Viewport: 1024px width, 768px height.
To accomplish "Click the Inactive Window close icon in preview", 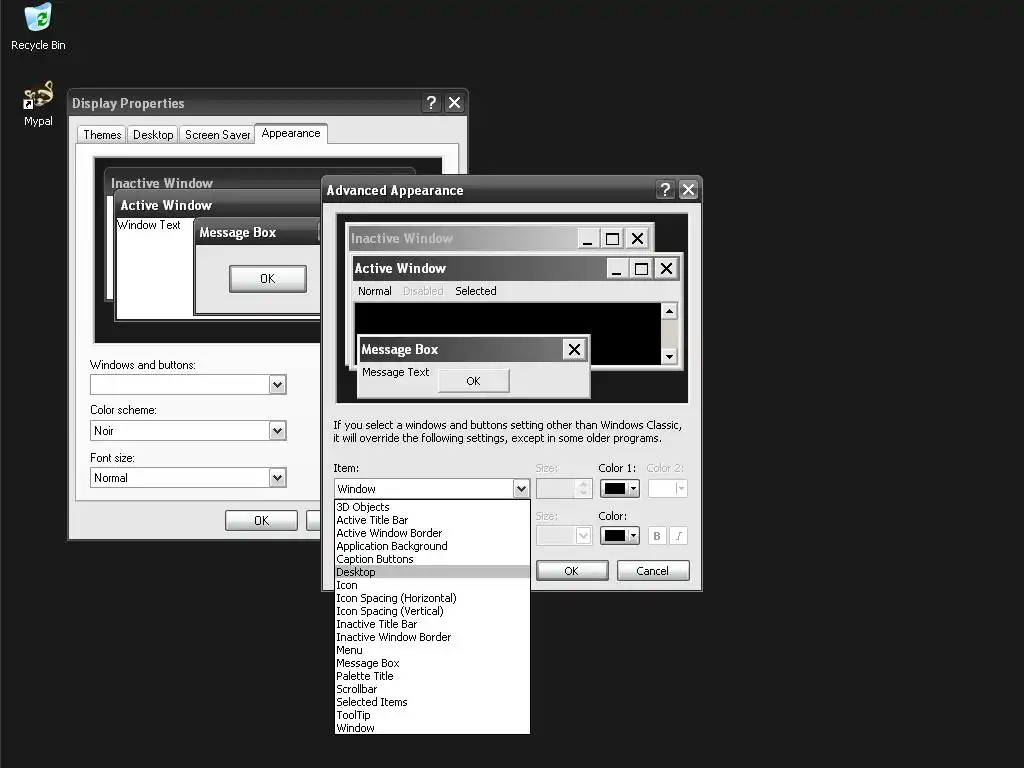I will point(637,238).
